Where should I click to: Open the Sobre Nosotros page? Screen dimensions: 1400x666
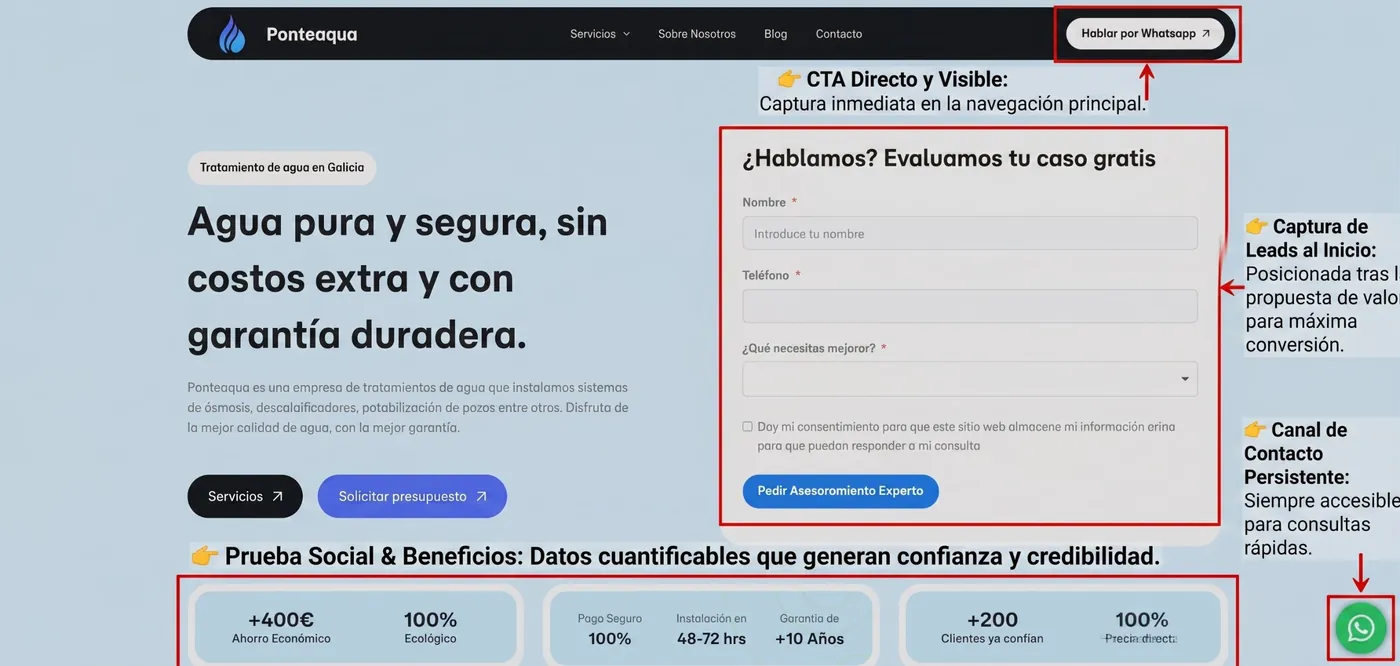tap(697, 34)
